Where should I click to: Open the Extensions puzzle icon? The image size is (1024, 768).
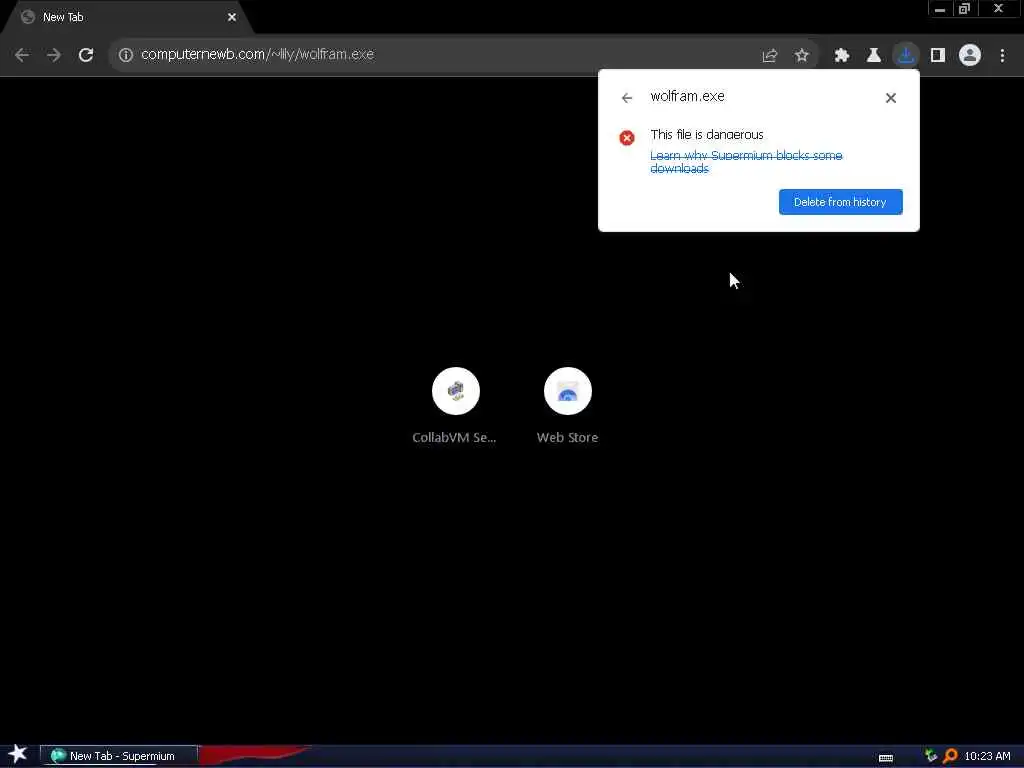pyautogui.click(x=841, y=56)
